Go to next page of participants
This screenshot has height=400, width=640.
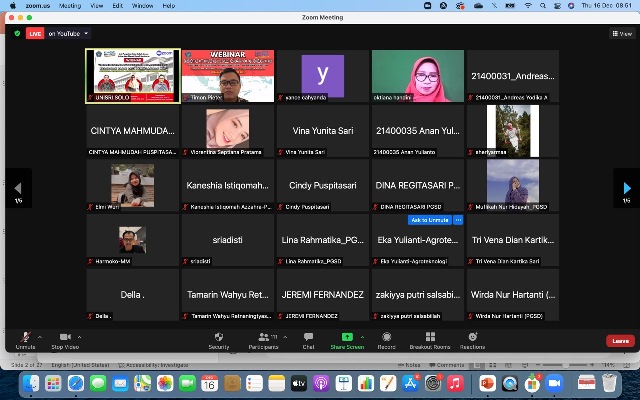(626, 187)
